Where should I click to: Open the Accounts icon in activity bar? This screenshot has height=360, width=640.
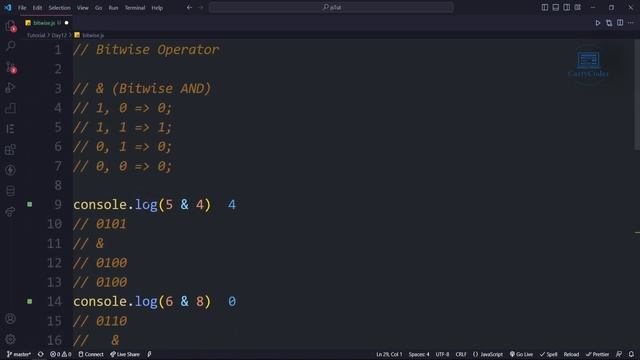(x=11, y=319)
